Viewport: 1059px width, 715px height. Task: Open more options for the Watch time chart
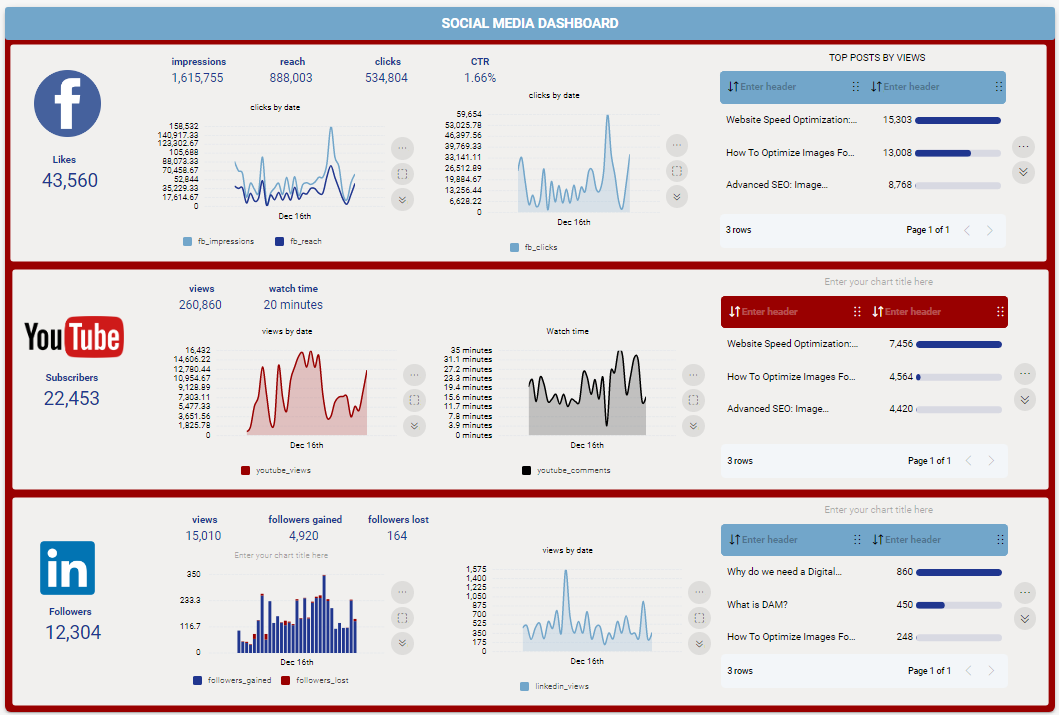pos(693,375)
